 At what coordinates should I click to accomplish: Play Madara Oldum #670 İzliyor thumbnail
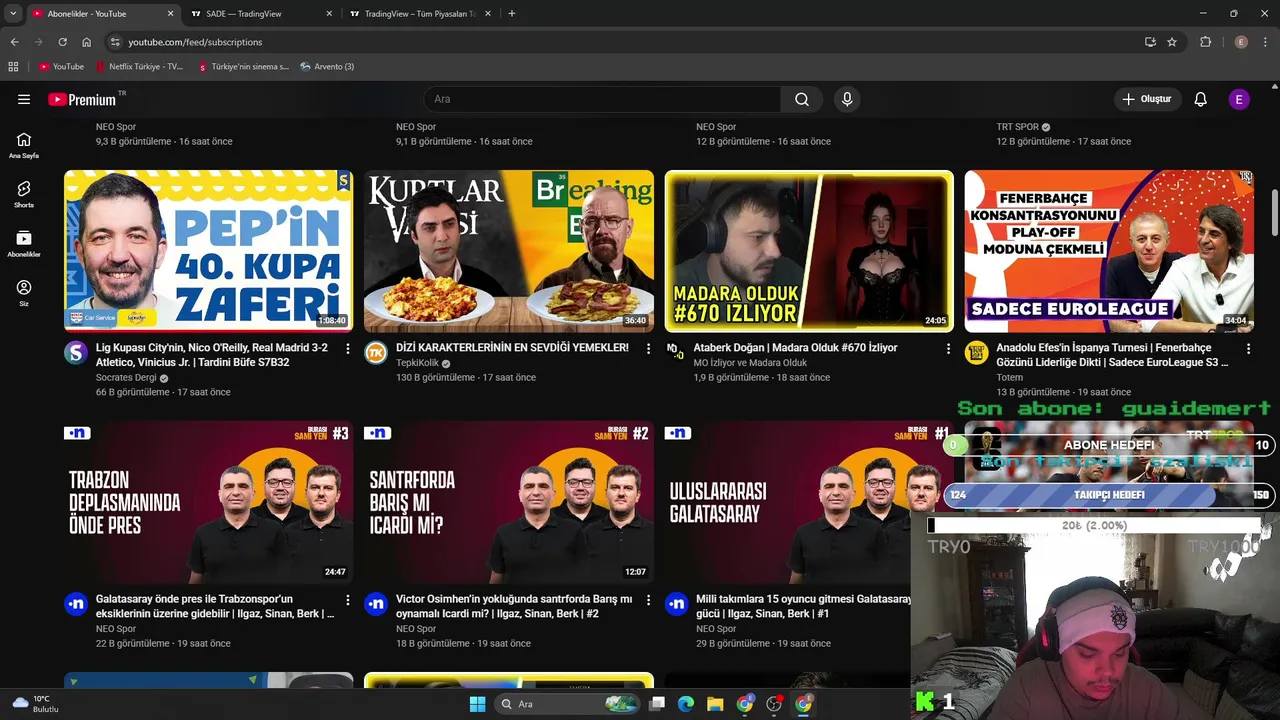(808, 251)
